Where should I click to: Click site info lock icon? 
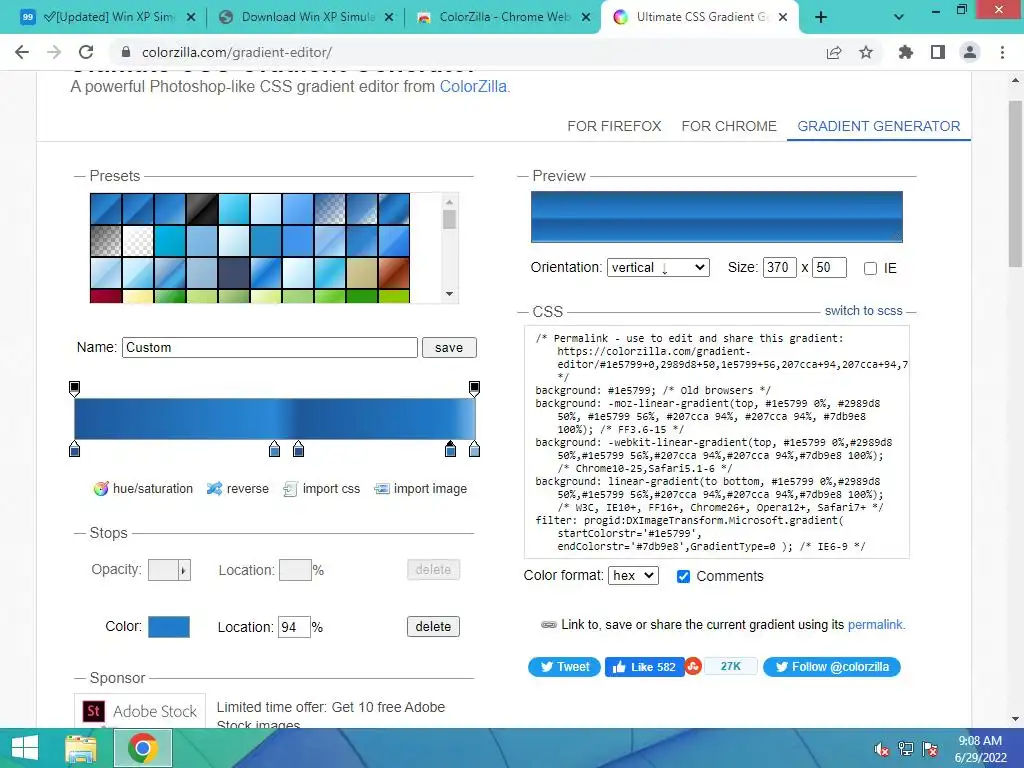click(126, 52)
